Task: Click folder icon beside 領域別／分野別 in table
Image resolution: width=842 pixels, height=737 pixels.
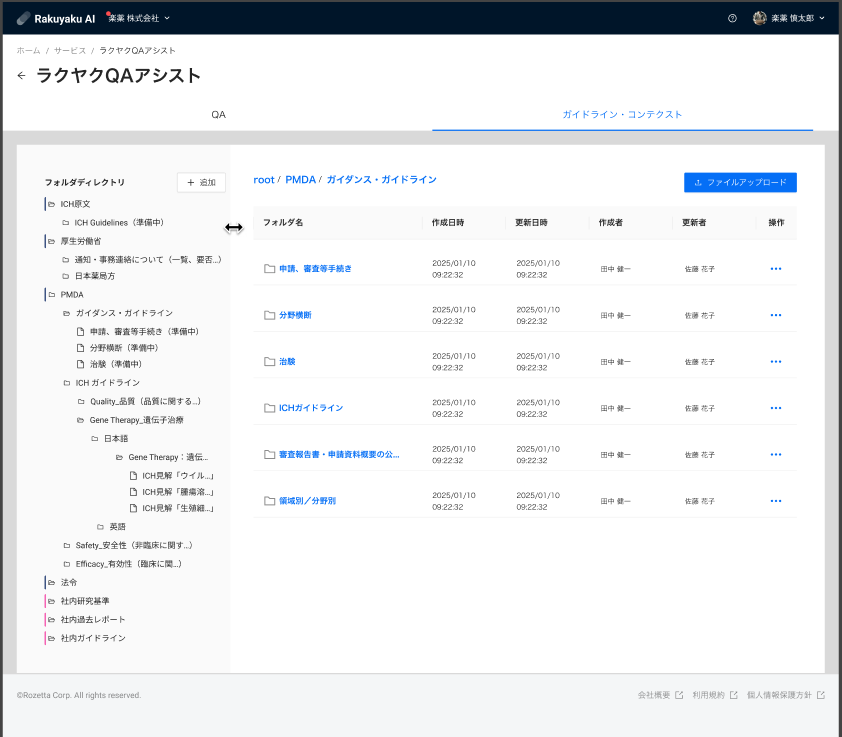Action: [x=270, y=501]
